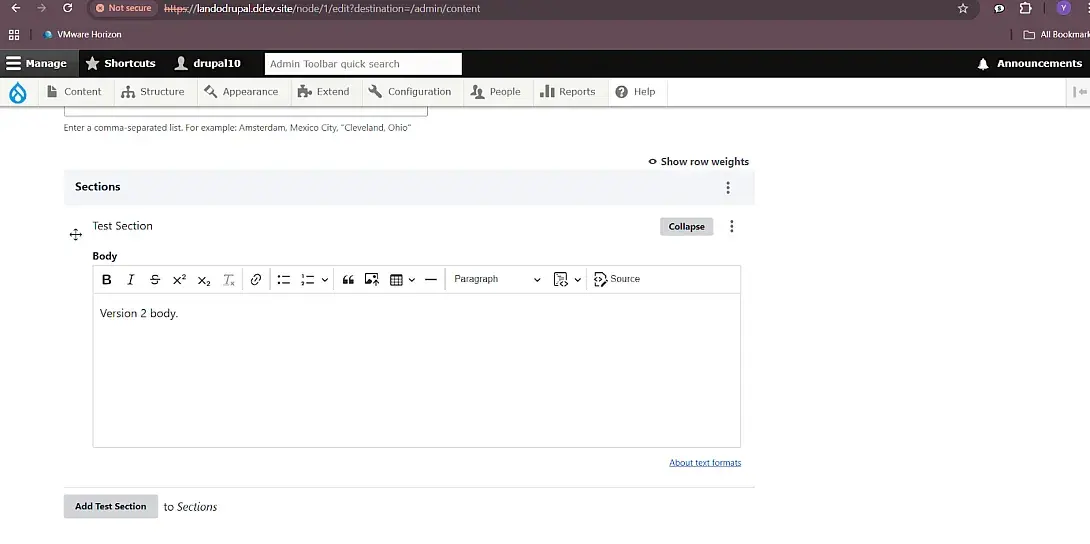The height and width of the screenshot is (544, 1090).
Task: Open the Shortcuts toolbar tab
Action: point(120,63)
